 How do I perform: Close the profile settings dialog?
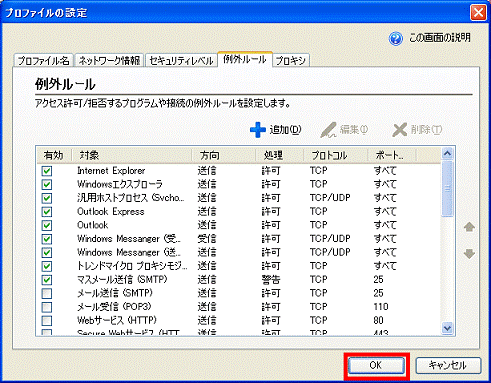click(478, 13)
